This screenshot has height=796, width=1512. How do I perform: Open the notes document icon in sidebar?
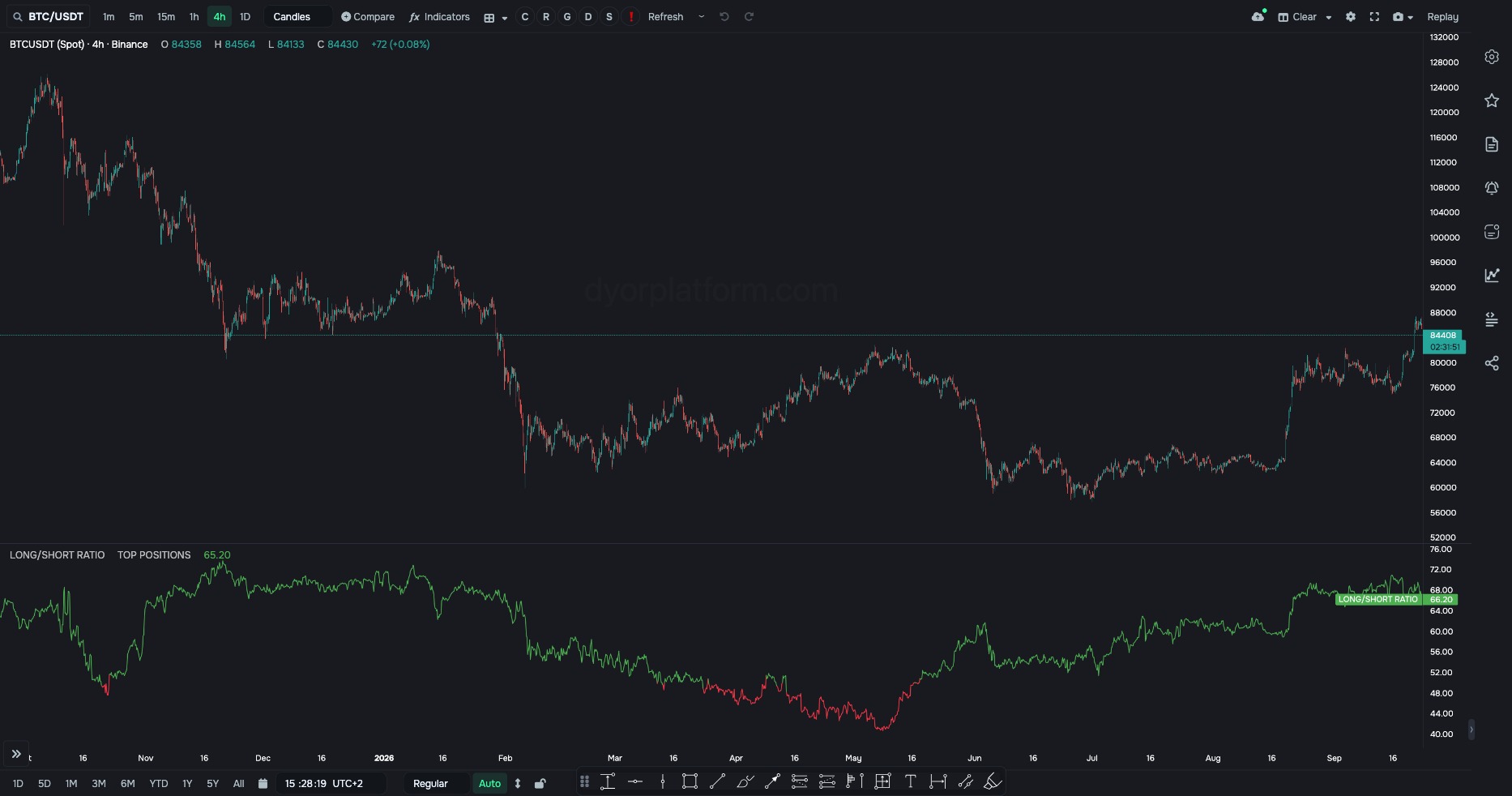(1492, 144)
